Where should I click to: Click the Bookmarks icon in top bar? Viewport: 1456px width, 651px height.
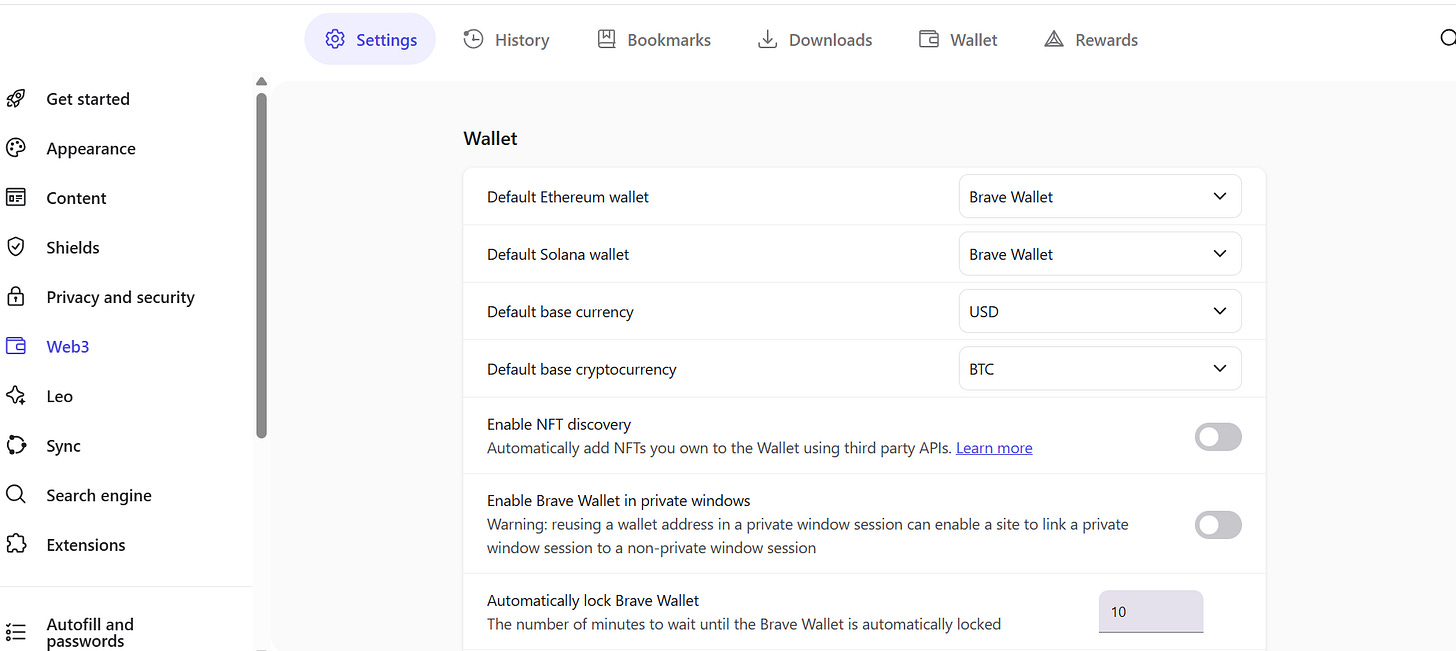click(606, 39)
